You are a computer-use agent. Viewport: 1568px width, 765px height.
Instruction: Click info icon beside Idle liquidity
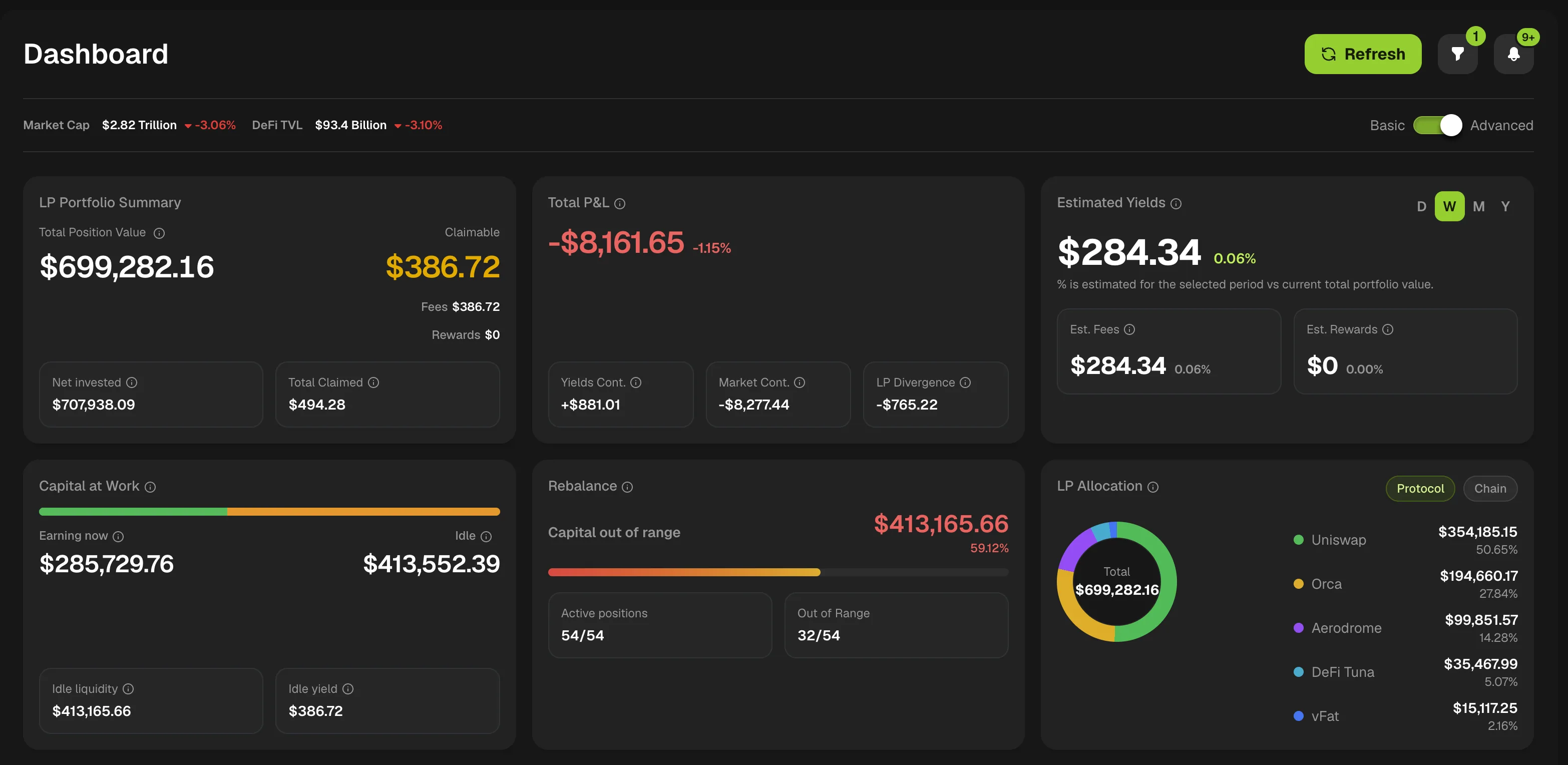(129, 689)
